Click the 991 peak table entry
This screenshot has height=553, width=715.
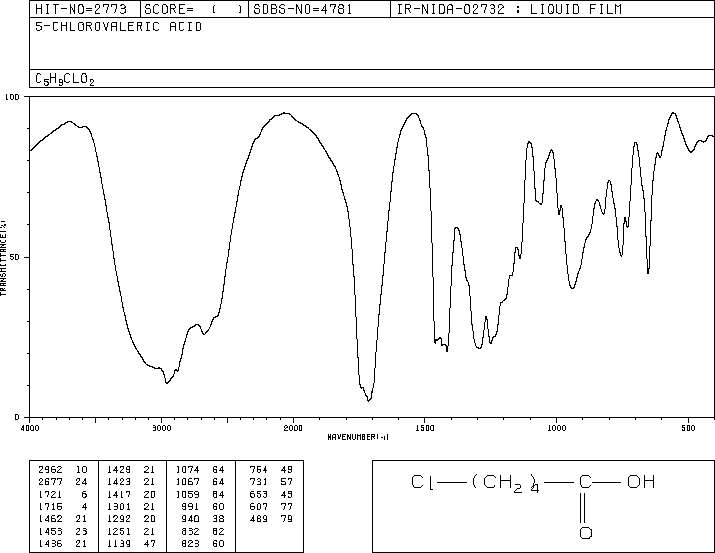(x=202, y=506)
